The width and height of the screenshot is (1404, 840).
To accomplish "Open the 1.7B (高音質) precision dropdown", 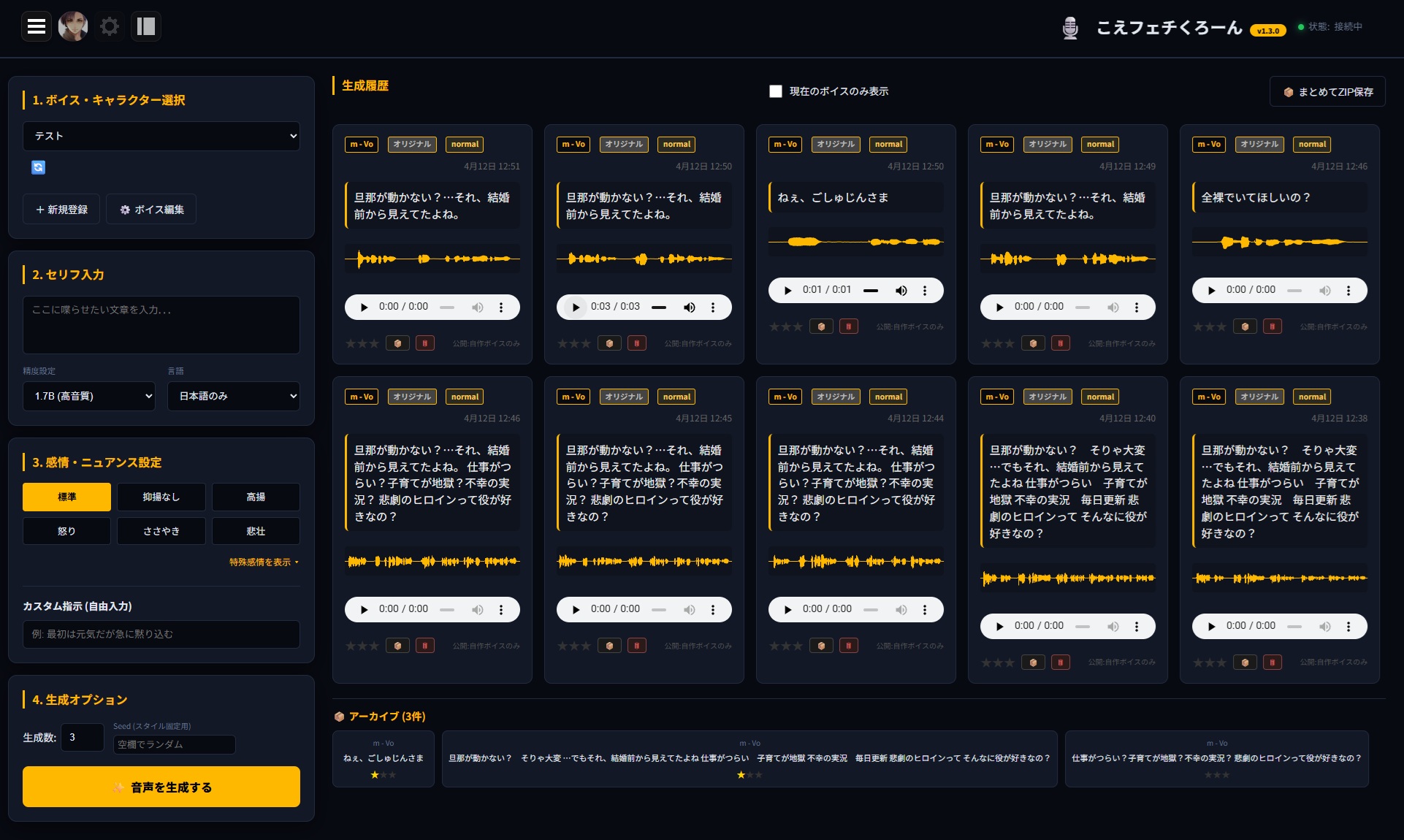I will (x=89, y=396).
